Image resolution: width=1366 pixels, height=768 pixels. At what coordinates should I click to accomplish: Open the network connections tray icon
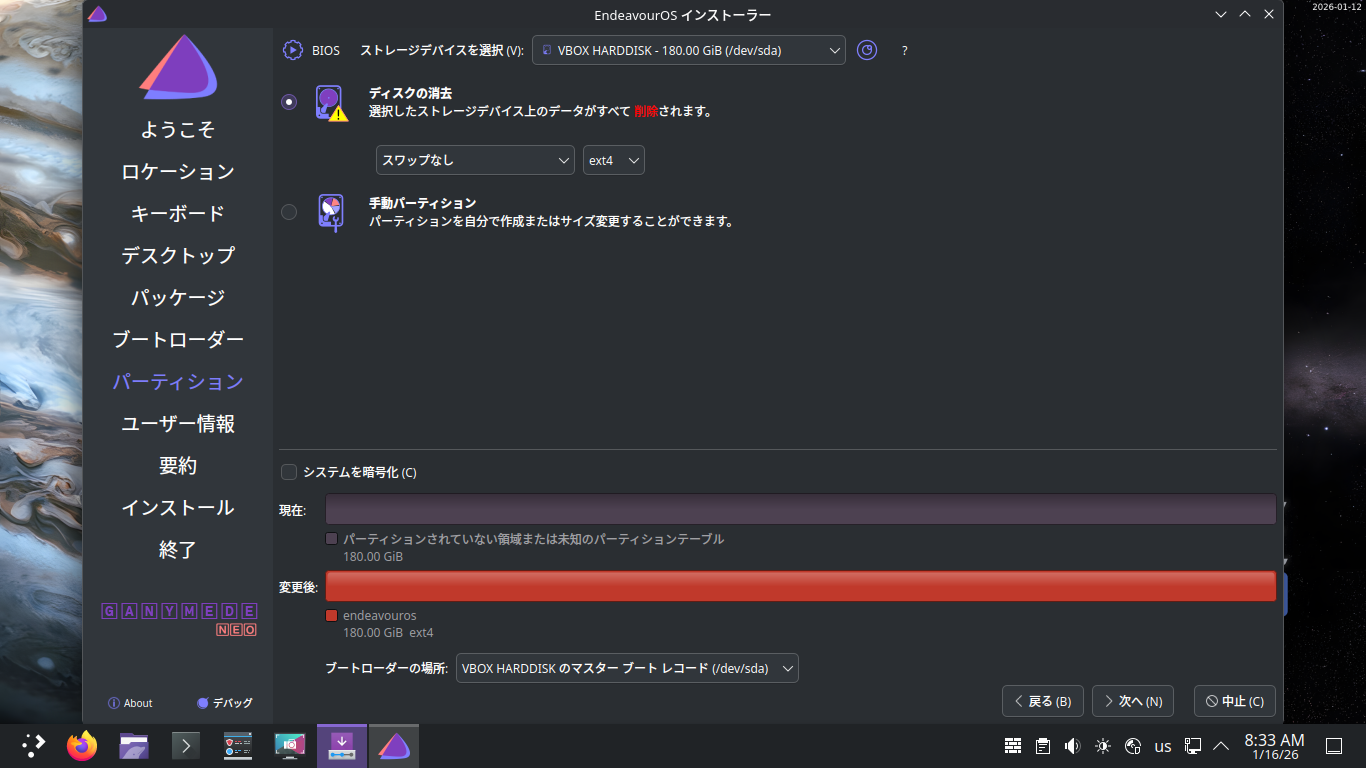1193,745
